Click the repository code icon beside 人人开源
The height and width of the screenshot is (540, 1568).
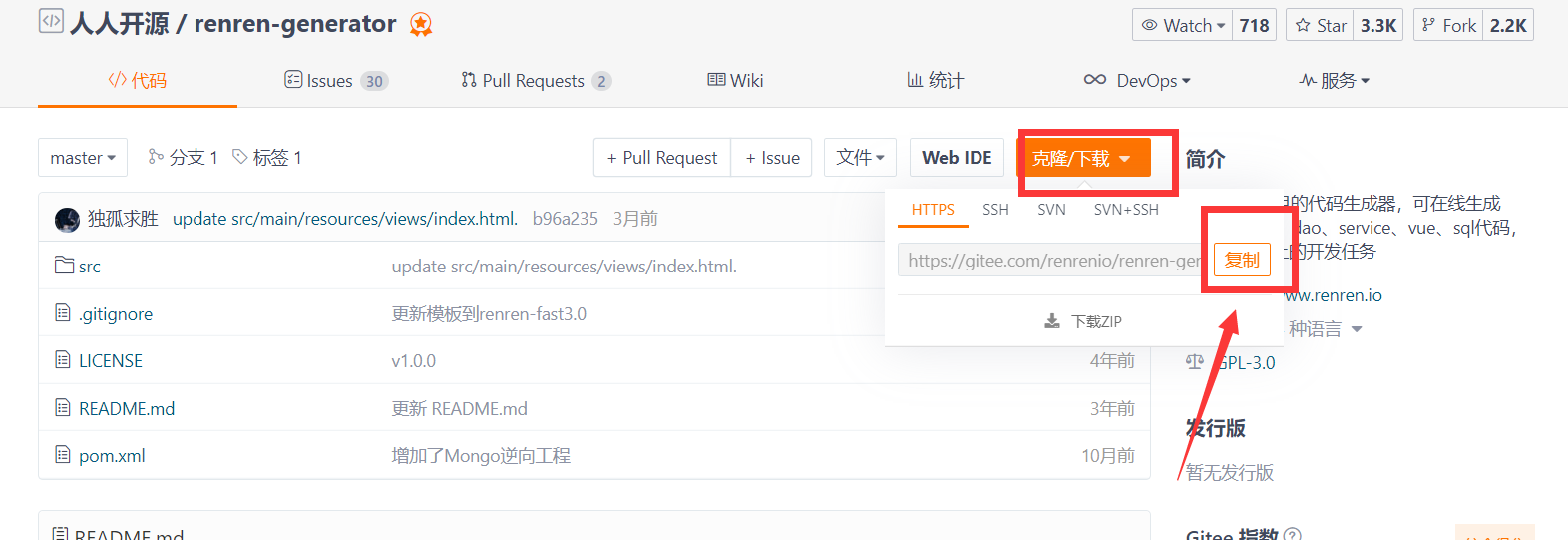tap(51, 21)
